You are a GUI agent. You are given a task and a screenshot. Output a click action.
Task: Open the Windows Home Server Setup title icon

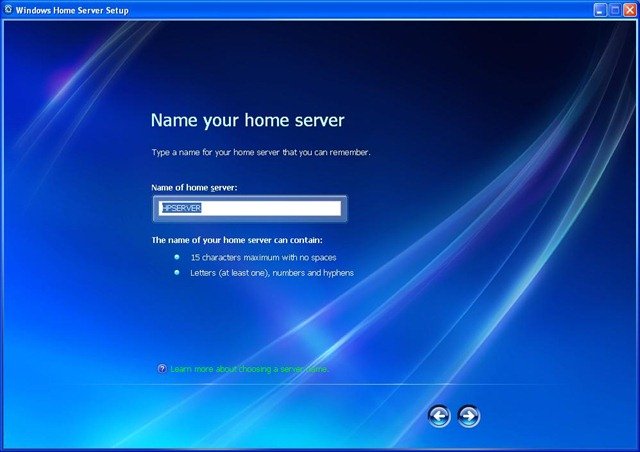(8, 9)
